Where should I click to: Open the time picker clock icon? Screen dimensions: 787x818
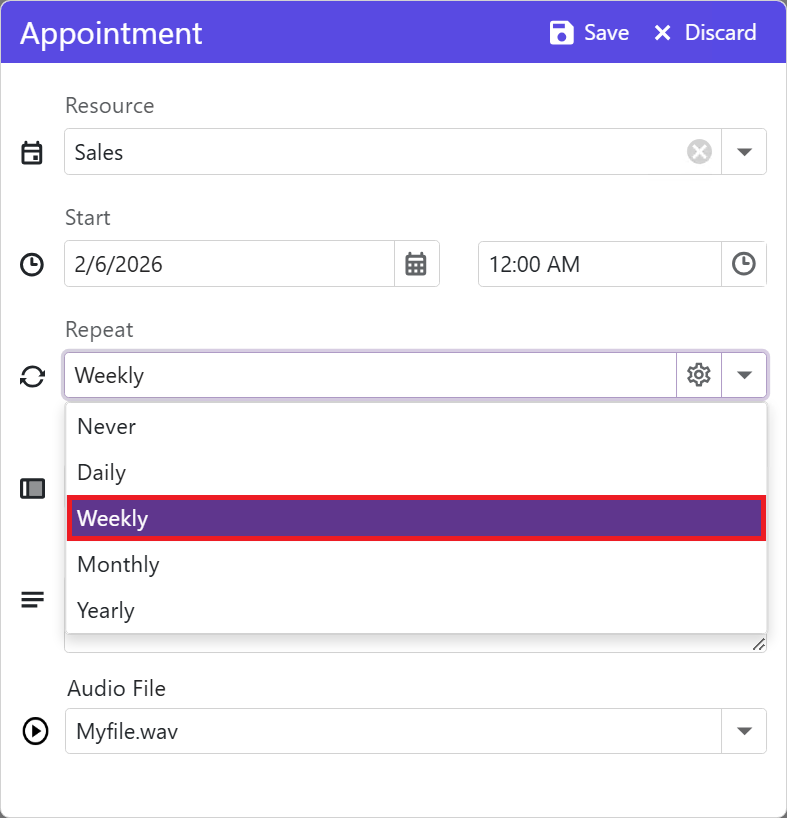(x=743, y=264)
